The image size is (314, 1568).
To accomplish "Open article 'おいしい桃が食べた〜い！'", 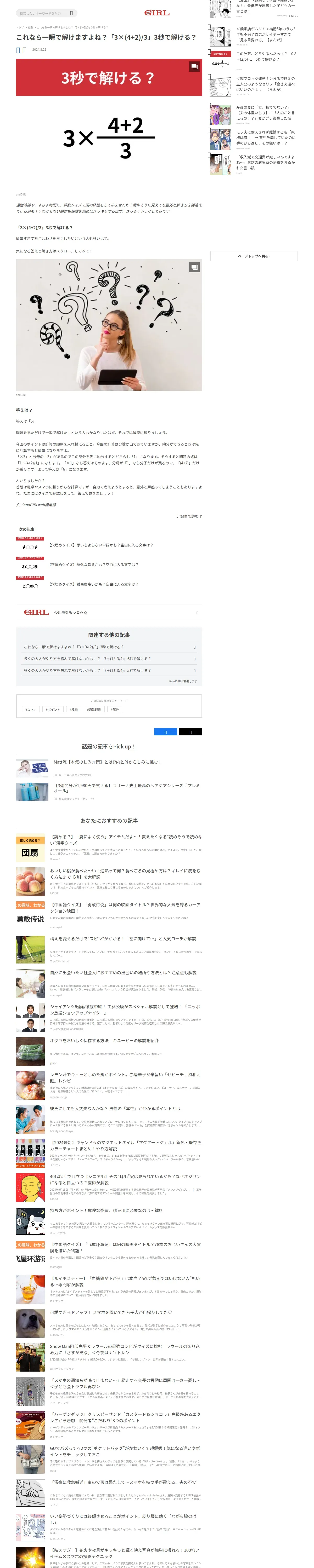I will [x=125, y=873].
